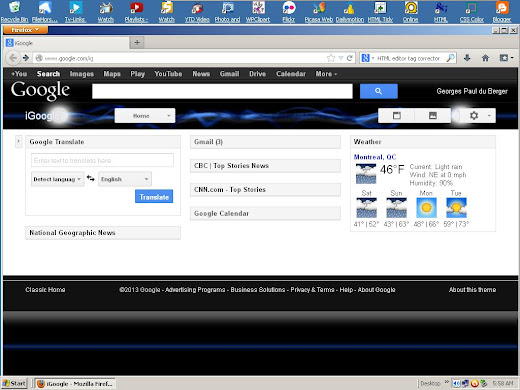520x390 pixels.
Task: Open Gmail in the Google bar
Action: pyautogui.click(x=229, y=74)
